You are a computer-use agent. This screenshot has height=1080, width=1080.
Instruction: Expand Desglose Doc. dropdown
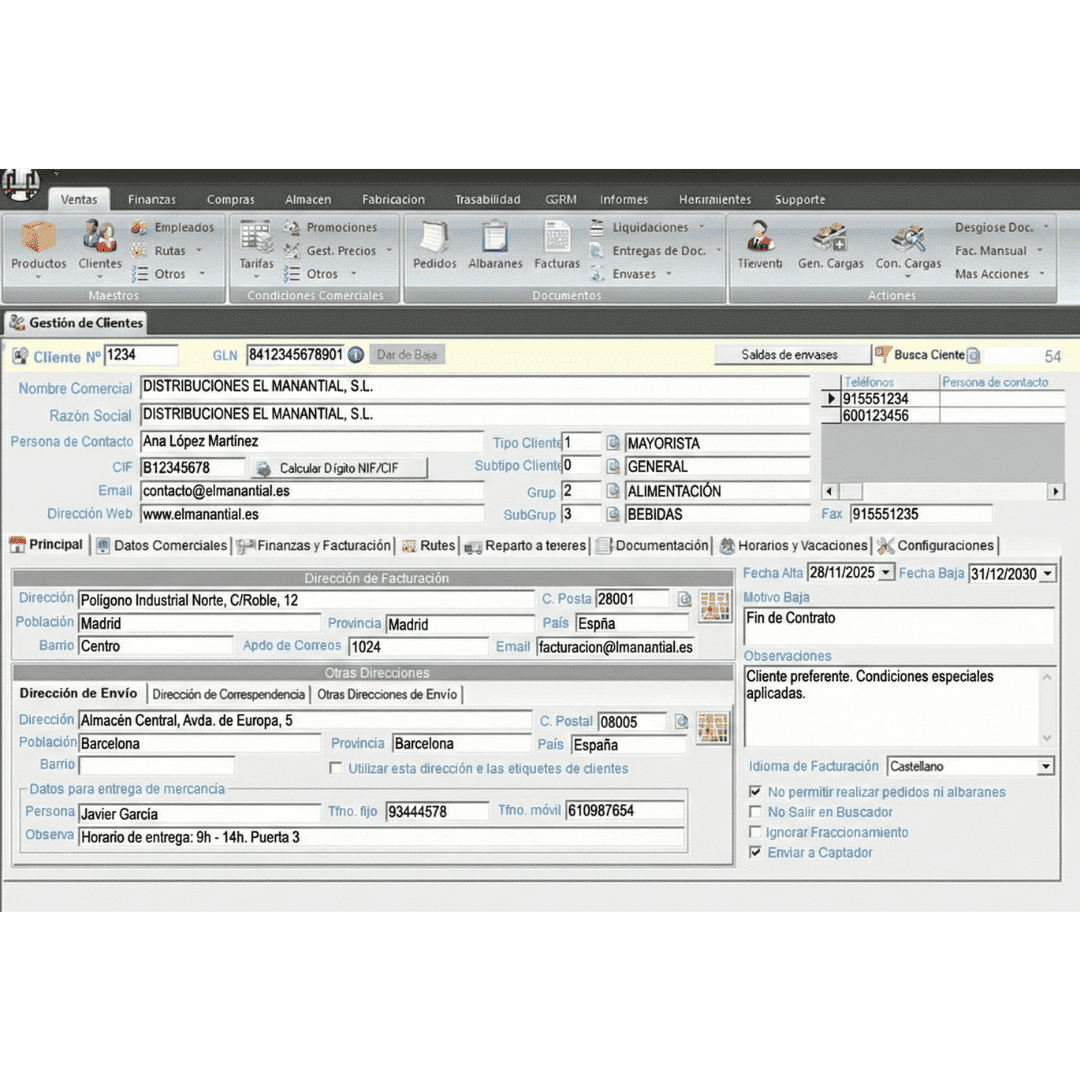(1046, 227)
